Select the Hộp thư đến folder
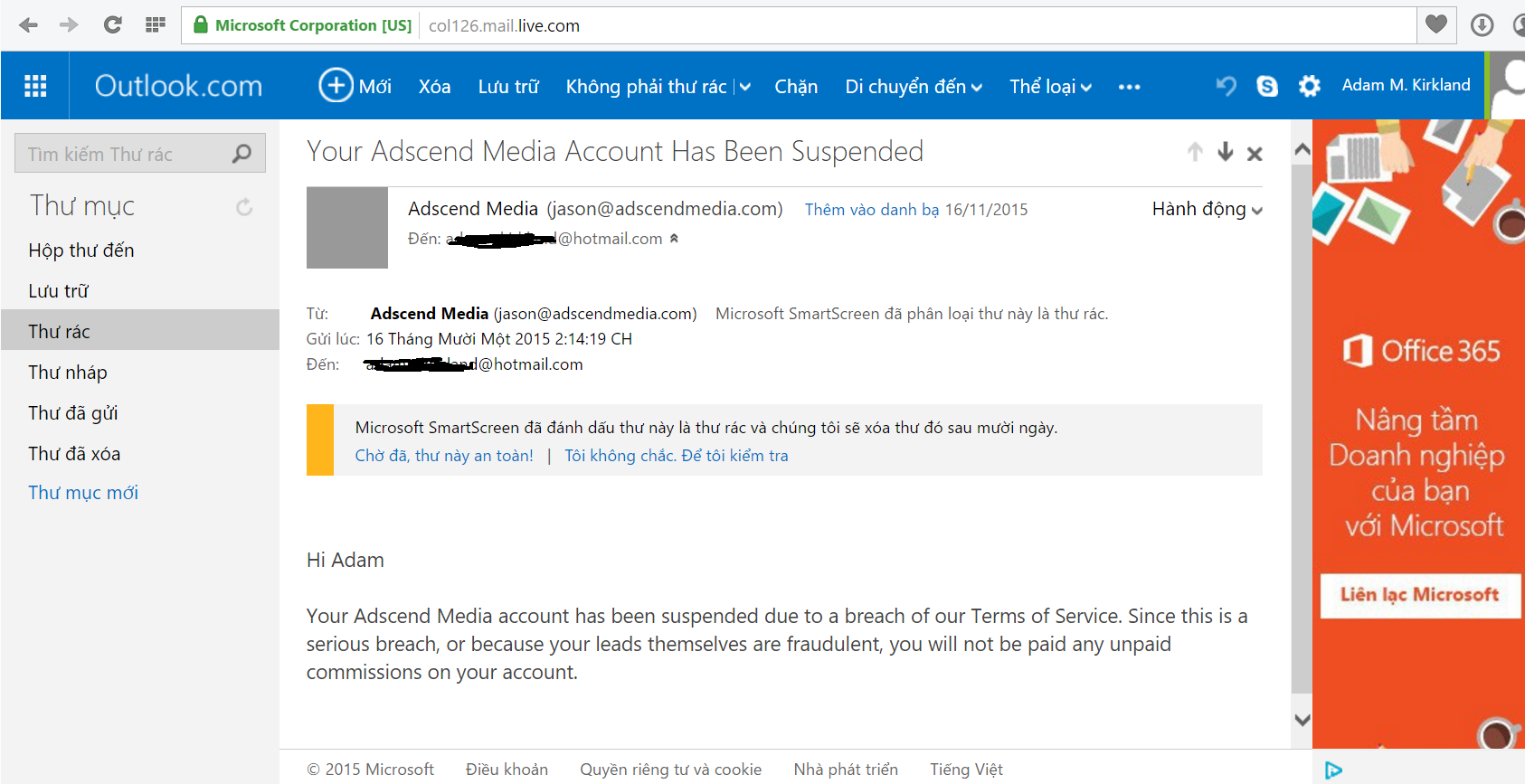 pyautogui.click(x=81, y=250)
